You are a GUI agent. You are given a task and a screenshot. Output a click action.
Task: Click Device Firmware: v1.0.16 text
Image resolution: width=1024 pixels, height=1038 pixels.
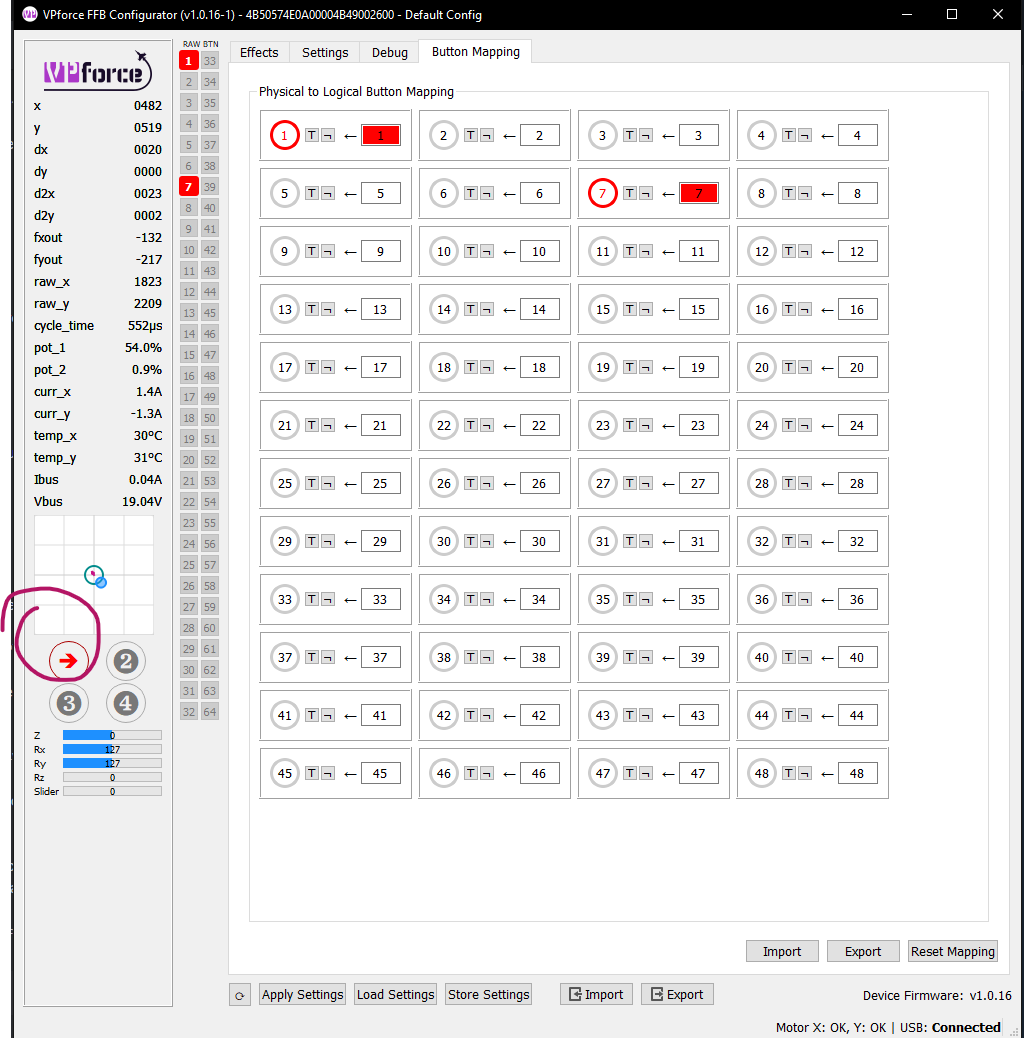[937, 996]
